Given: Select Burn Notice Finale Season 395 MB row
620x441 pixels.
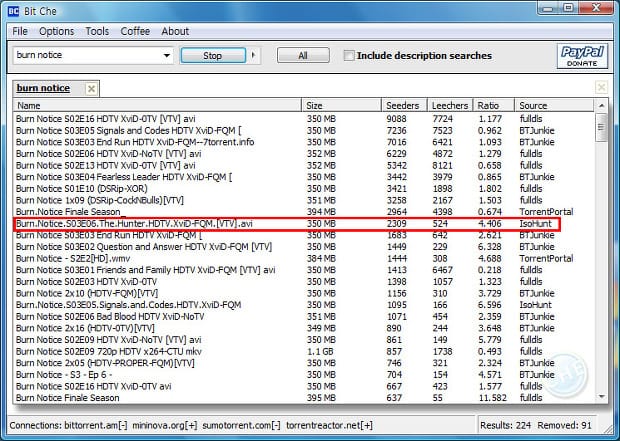Looking at the screenshot, I should click(x=304, y=398).
